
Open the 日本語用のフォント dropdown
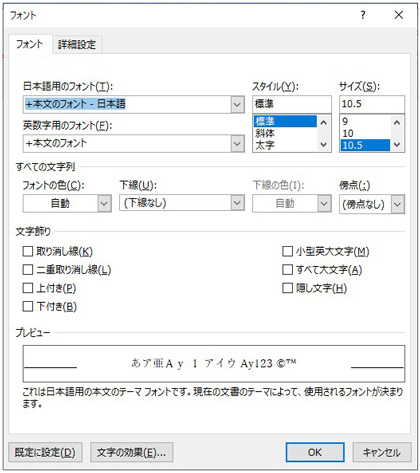pyautogui.click(x=237, y=104)
